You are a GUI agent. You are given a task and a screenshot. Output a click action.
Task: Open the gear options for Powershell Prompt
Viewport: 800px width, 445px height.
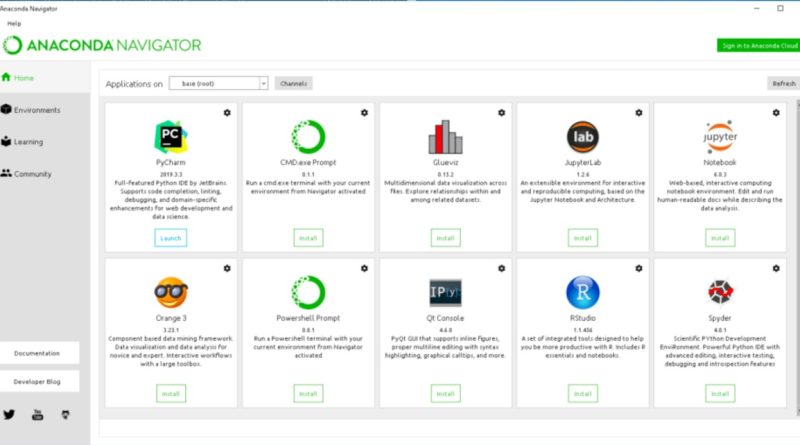(x=364, y=268)
